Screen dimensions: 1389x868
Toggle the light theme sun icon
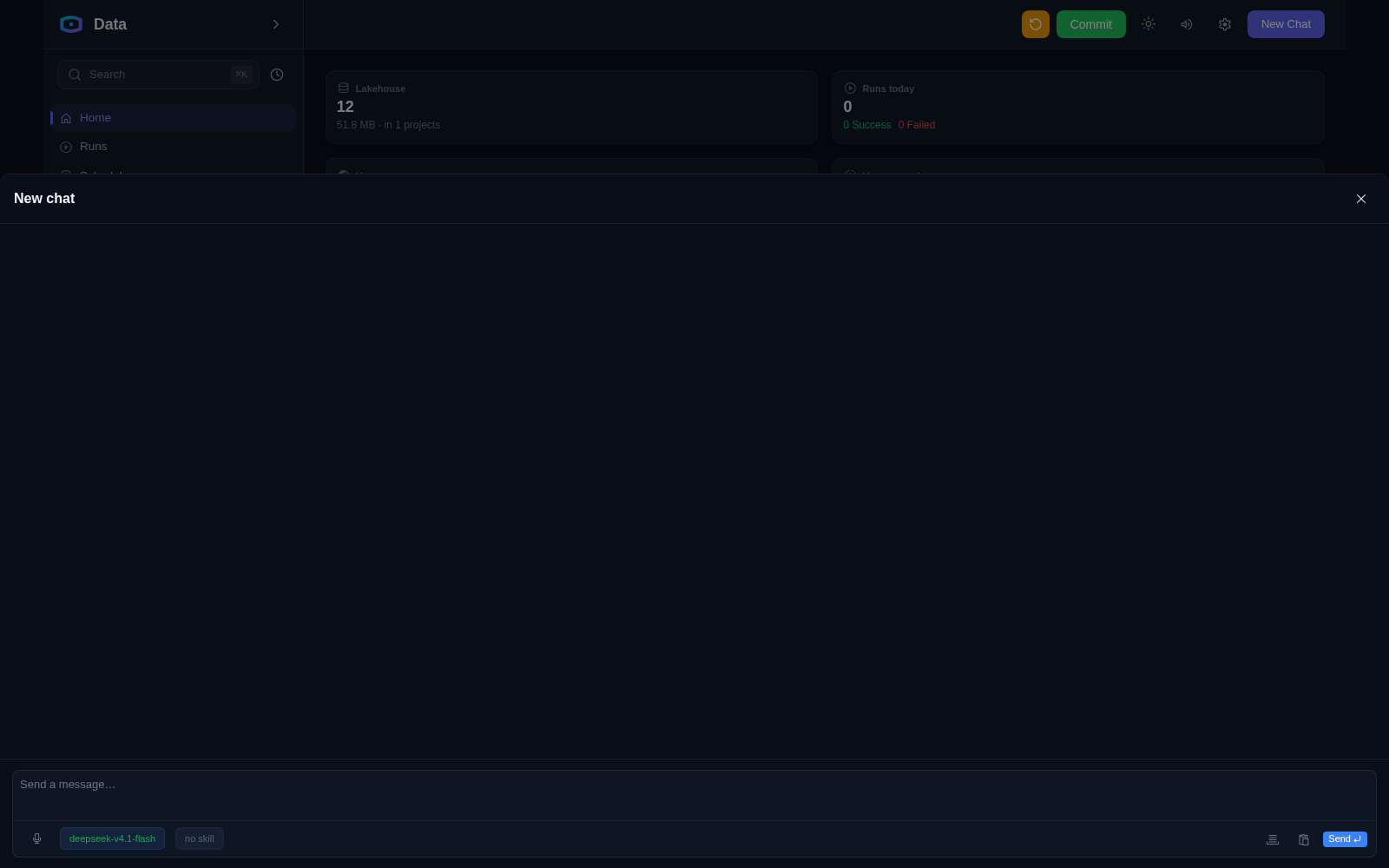click(1148, 24)
